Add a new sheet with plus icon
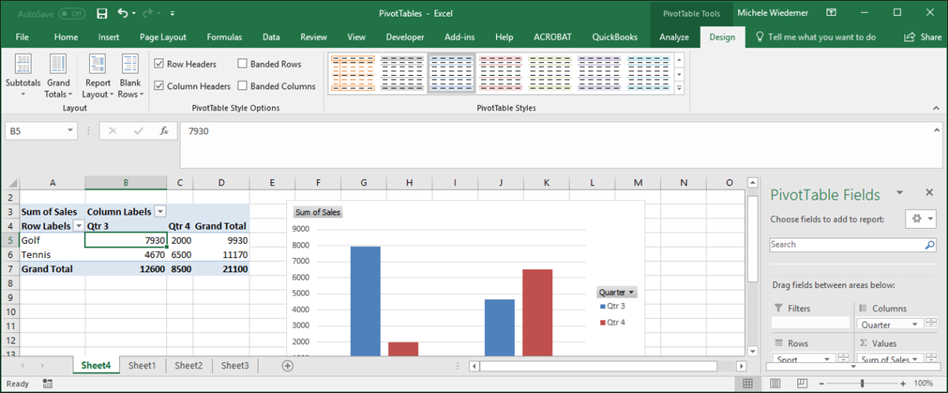Image resolution: width=948 pixels, height=393 pixels. (288, 365)
